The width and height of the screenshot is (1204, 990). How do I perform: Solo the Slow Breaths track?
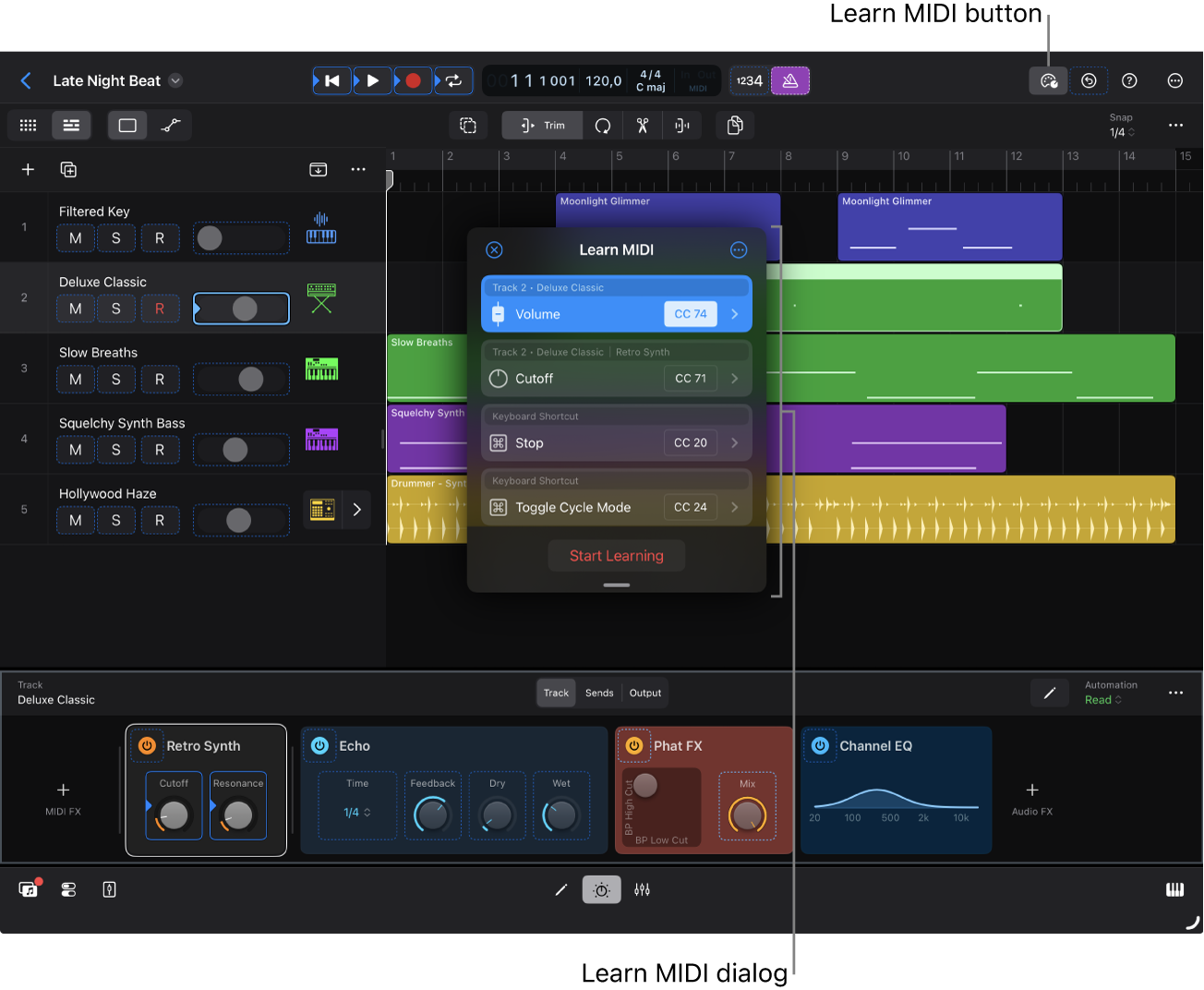(x=116, y=379)
